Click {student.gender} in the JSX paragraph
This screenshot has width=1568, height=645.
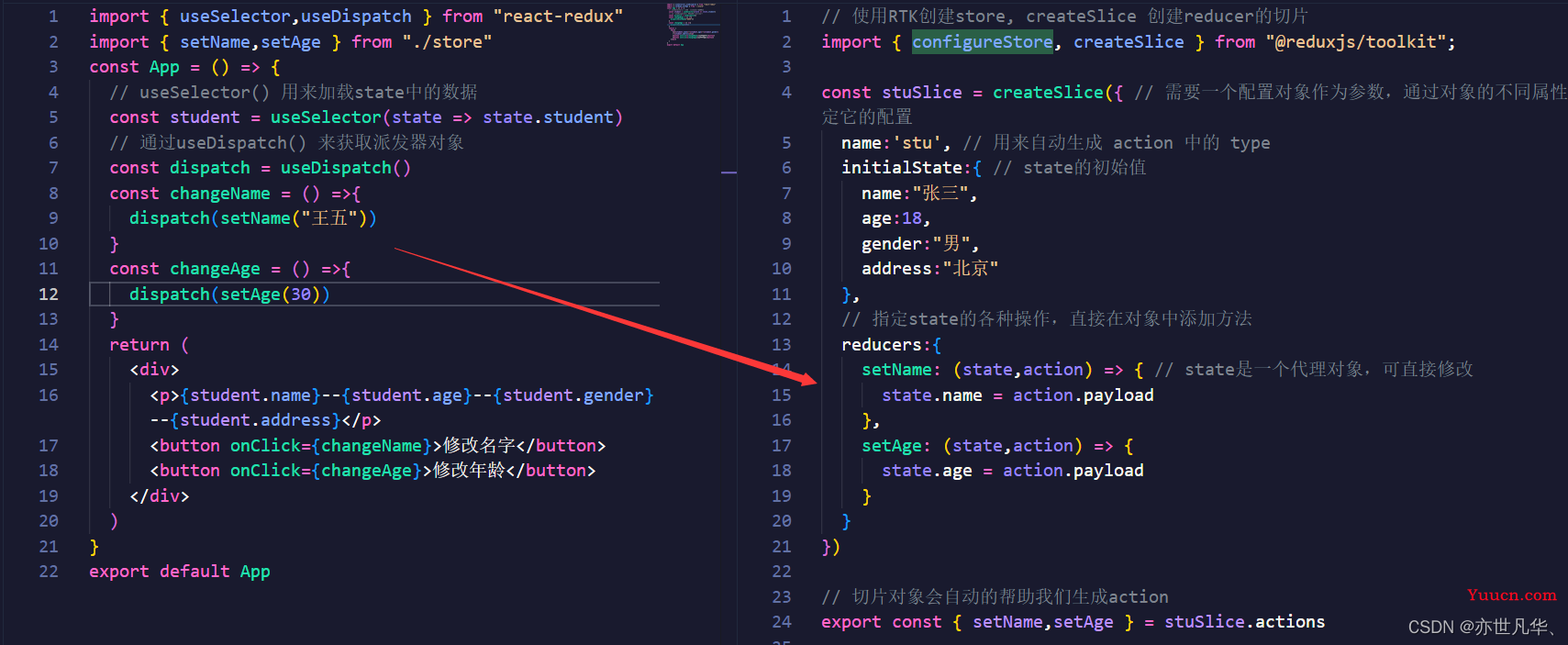(573, 395)
